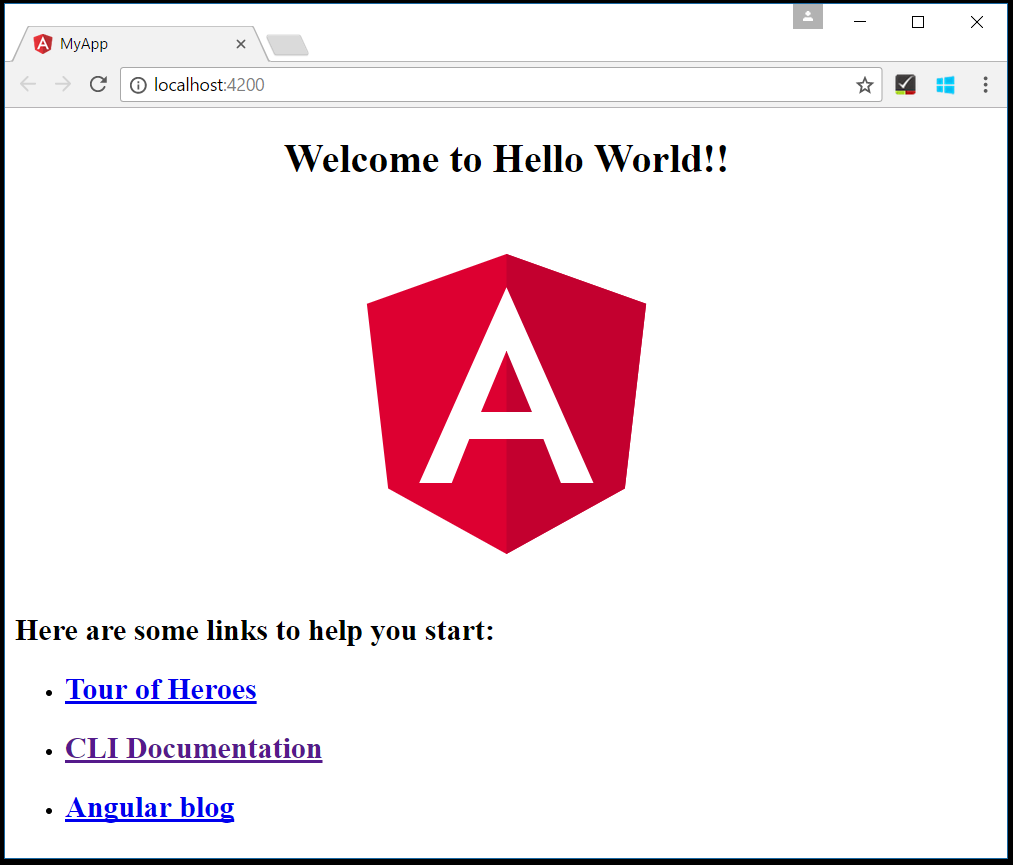Close the MyApp tab

click(x=240, y=43)
